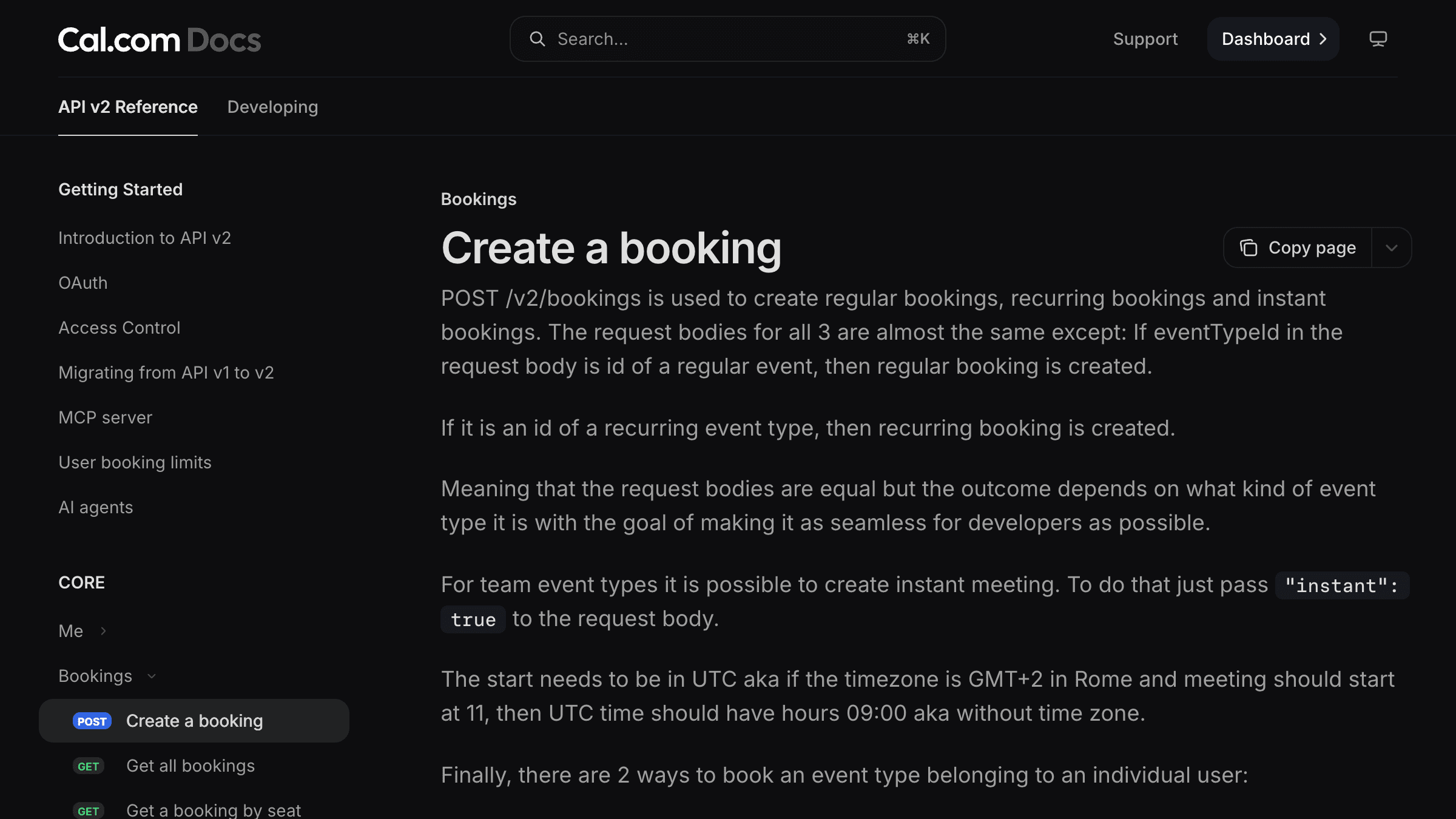
Task: Click the Dashboard arrow icon
Action: tap(1323, 39)
